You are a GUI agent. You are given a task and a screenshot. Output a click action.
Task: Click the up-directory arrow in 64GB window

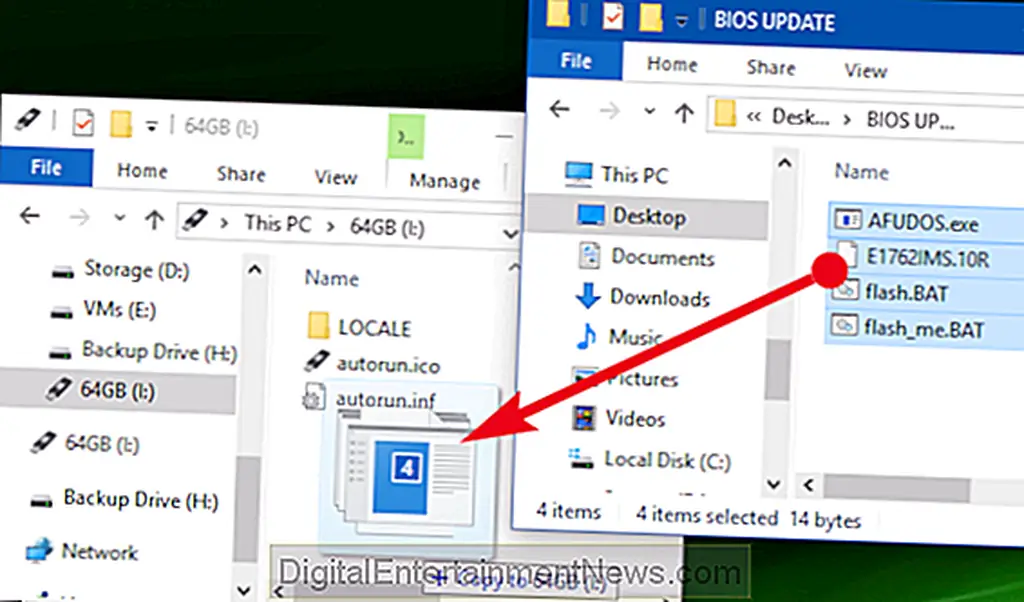[154, 217]
